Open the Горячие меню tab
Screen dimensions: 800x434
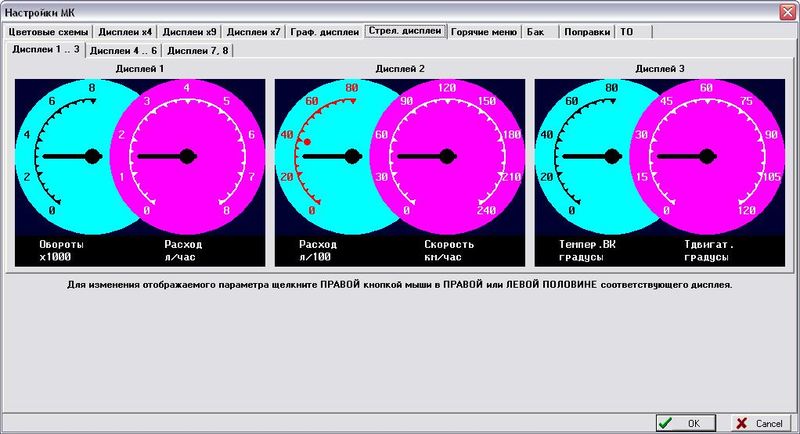click(484, 32)
